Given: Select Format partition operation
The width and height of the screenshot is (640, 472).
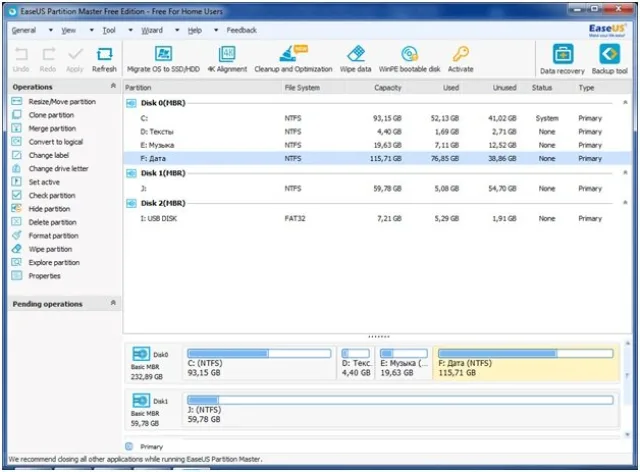Looking at the screenshot, I should point(53,236).
